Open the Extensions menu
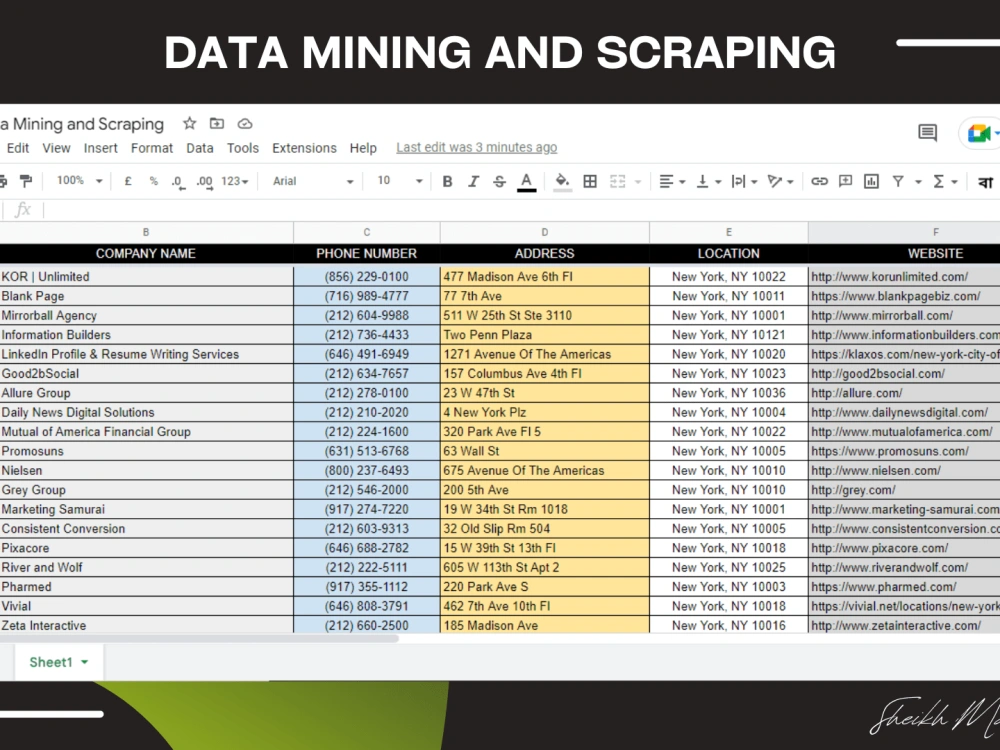 click(x=304, y=148)
